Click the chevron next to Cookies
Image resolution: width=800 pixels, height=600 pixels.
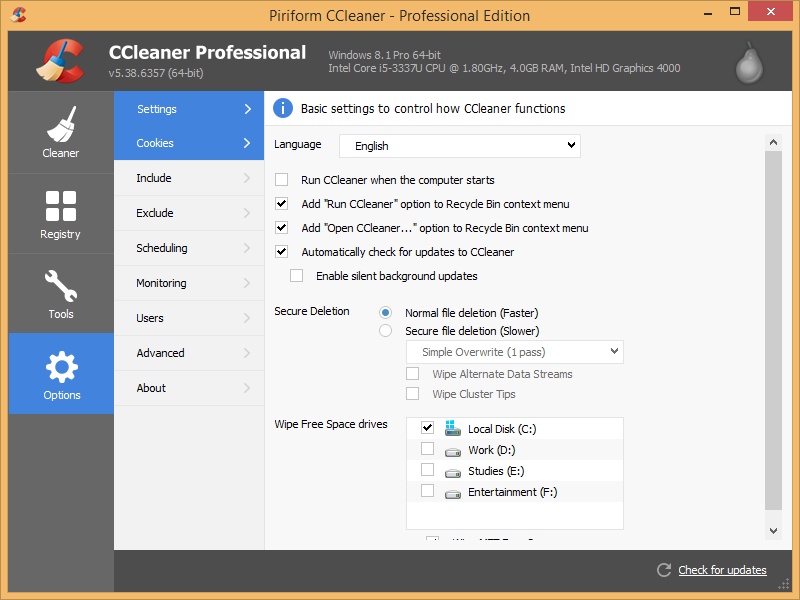click(x=247, y=143)
